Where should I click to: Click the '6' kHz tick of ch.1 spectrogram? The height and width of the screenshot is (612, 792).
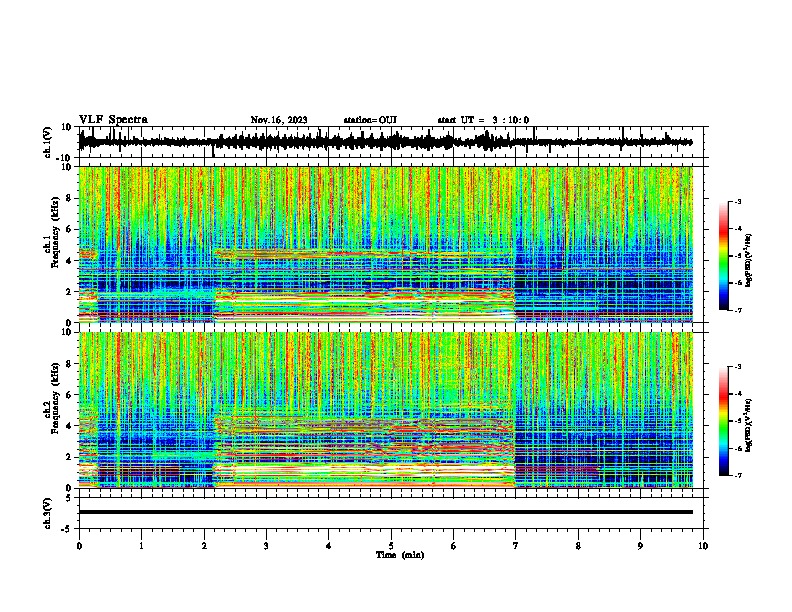(x=69, y=229)
